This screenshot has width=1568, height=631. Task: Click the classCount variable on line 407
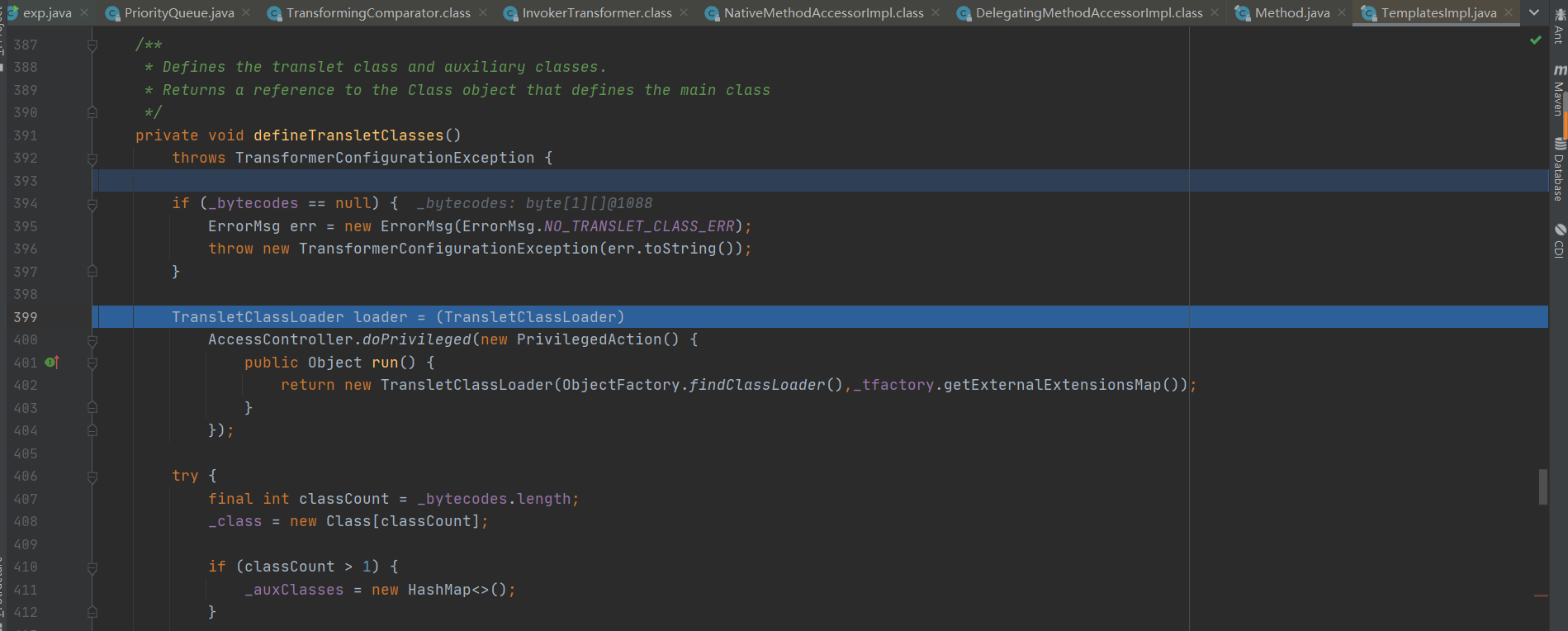[x=343, y=499]
